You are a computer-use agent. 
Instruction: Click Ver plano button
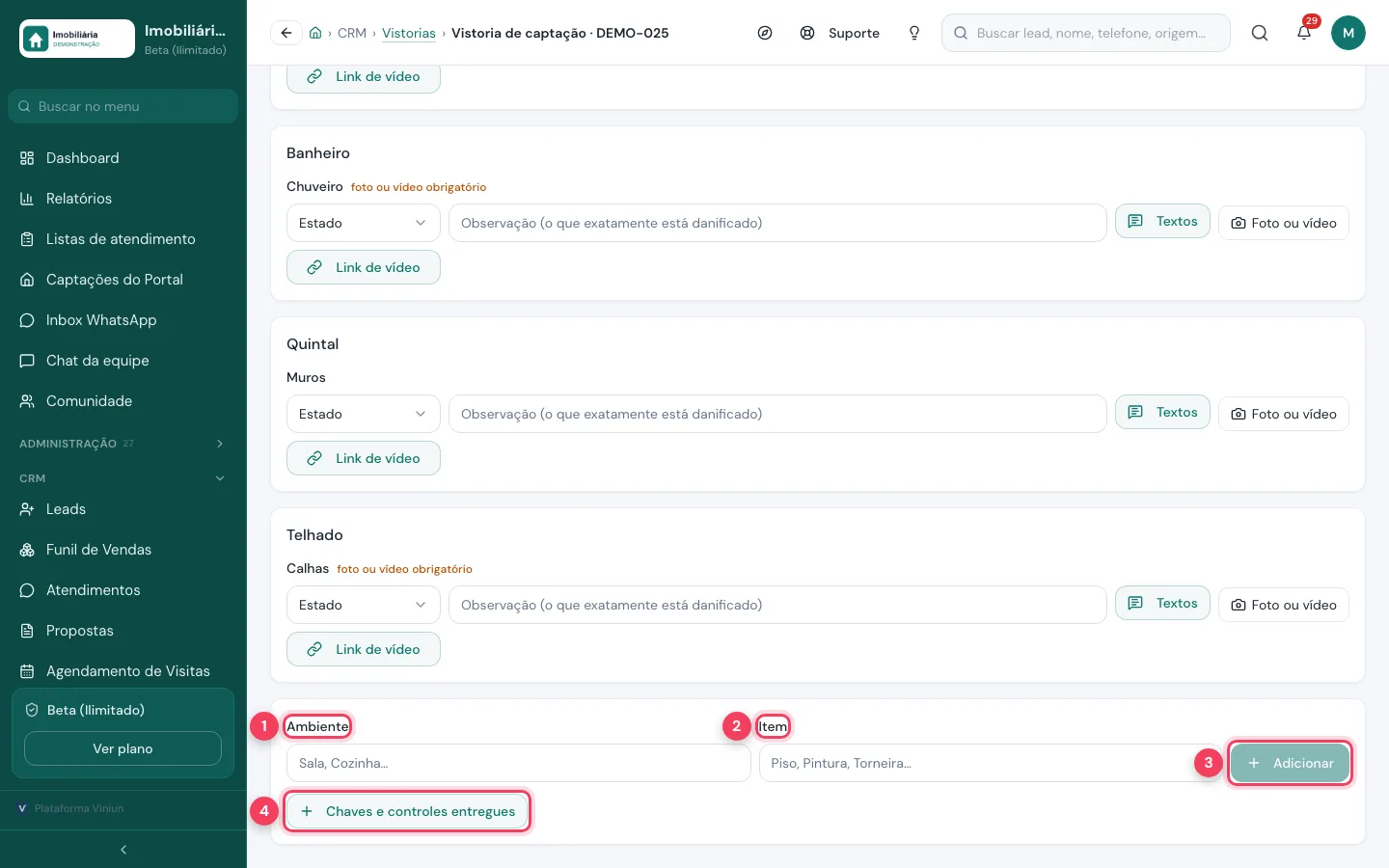[x=123, y=748]
